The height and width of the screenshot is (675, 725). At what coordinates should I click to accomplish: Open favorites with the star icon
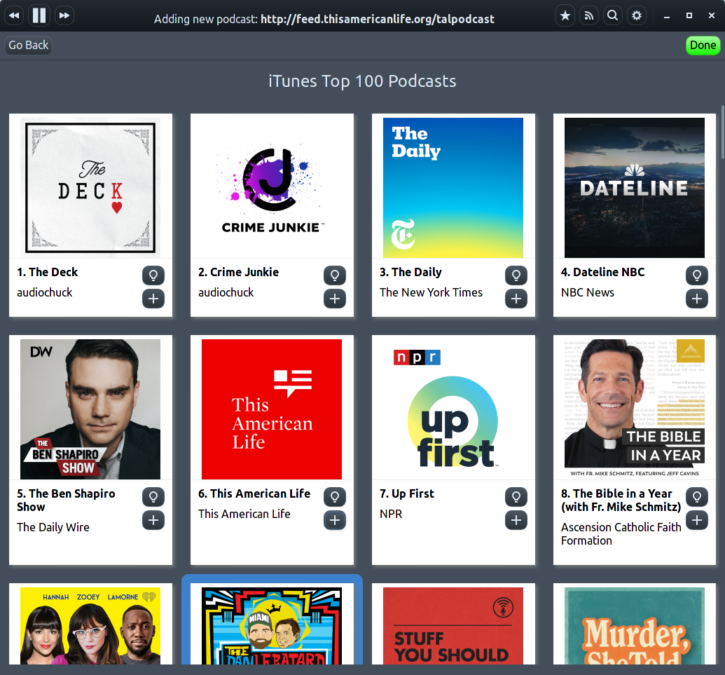pos(565,16)
